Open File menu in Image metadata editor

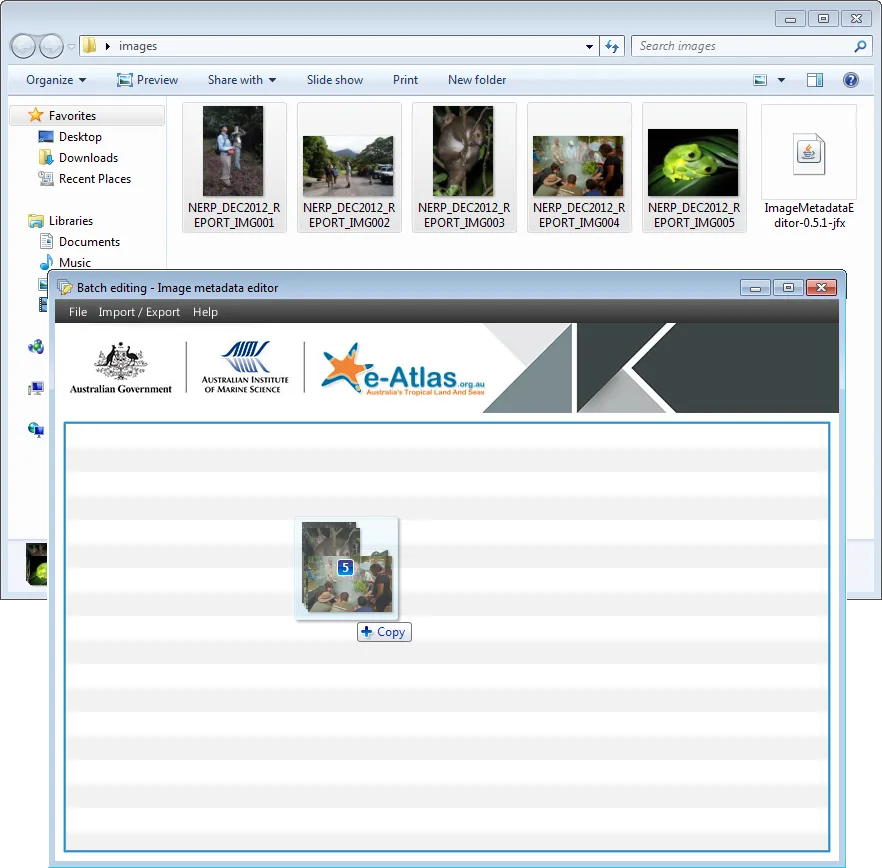coord(78,312)
